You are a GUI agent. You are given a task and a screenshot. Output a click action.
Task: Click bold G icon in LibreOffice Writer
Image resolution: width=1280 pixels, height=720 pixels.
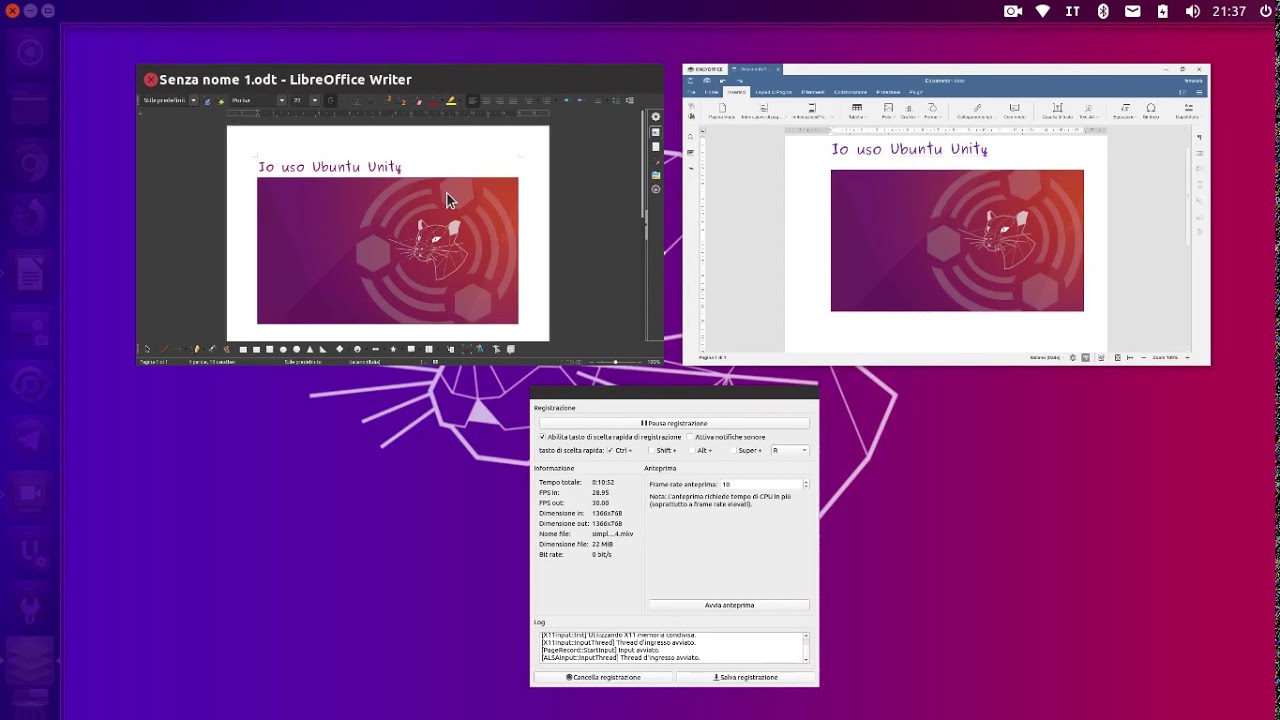click(x=331, y=100)
